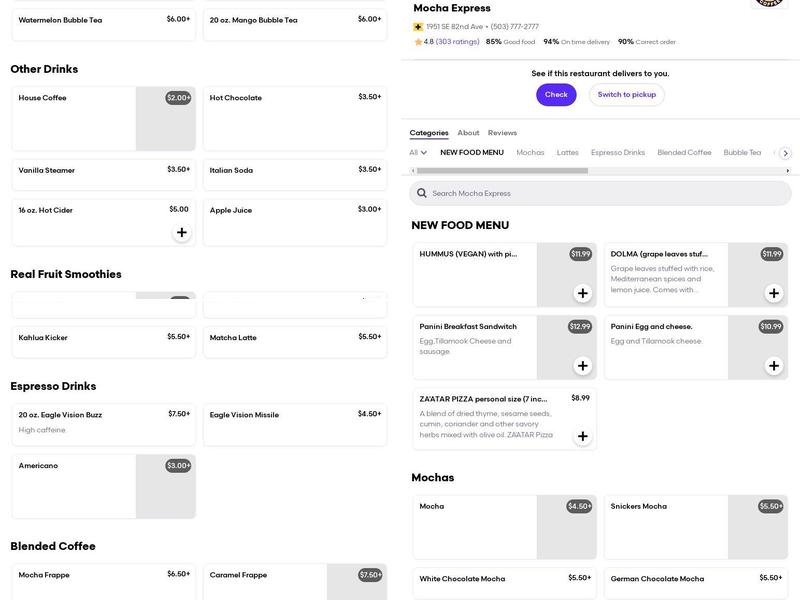Switch to the Reviews tab
The width and height of the screenshot is (800, 600).
502,133
